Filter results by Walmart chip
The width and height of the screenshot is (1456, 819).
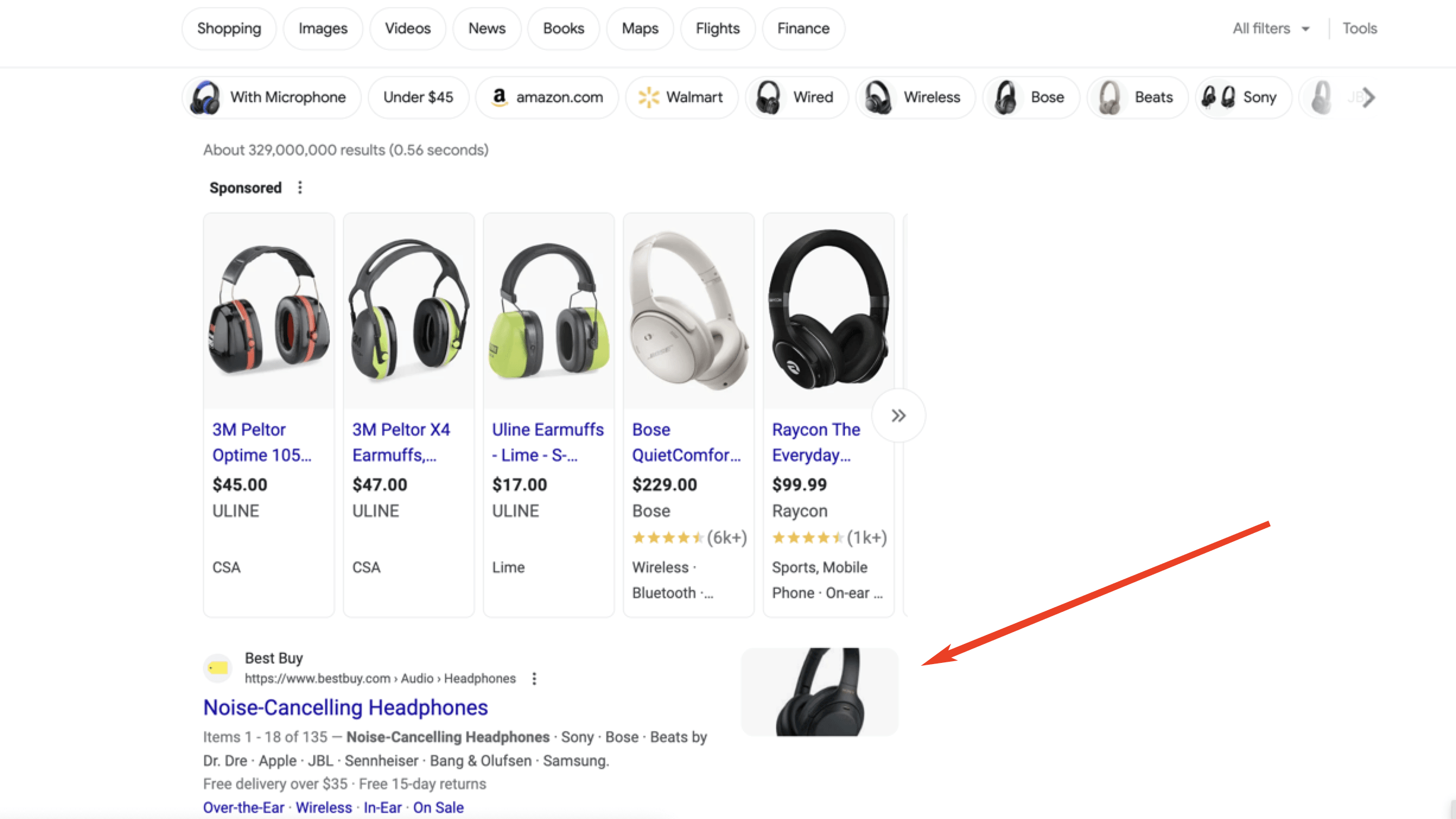[682, 97]
